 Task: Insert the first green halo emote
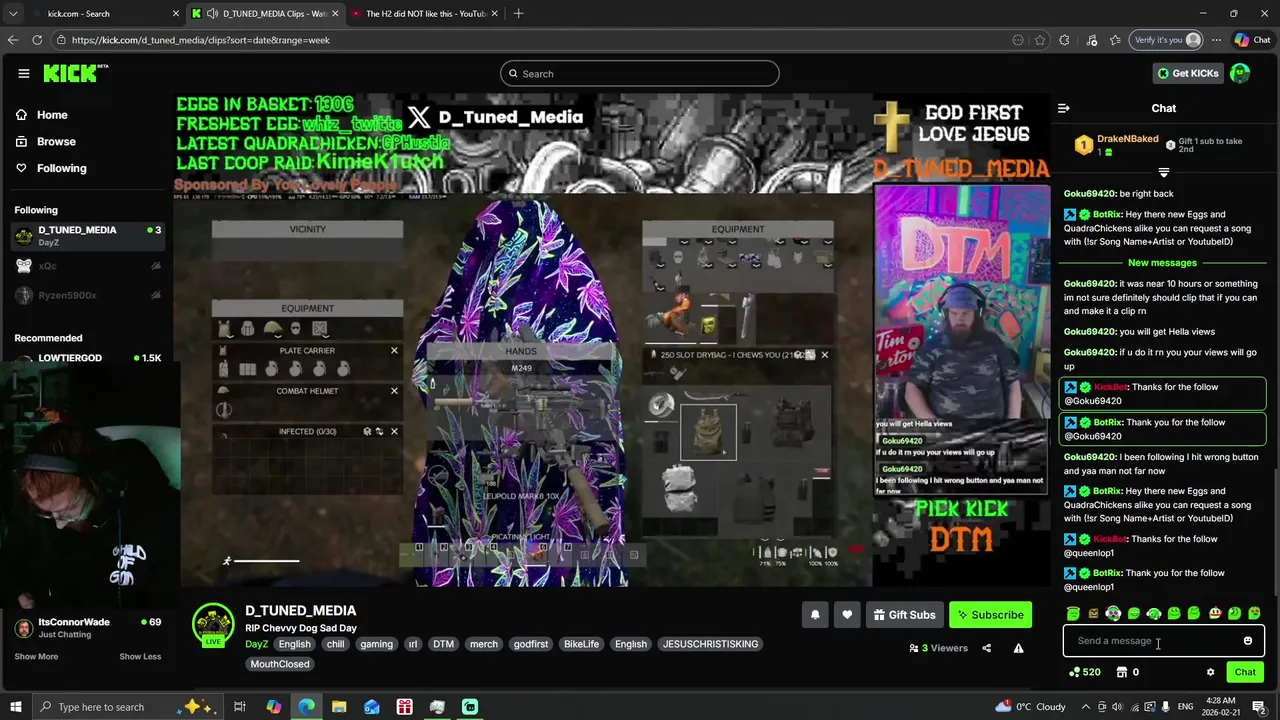[x=1073, y=613]
